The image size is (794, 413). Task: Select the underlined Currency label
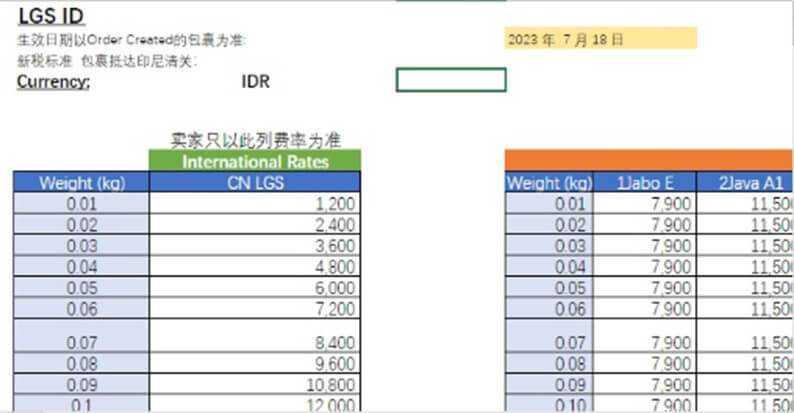(x=54, y=82)
